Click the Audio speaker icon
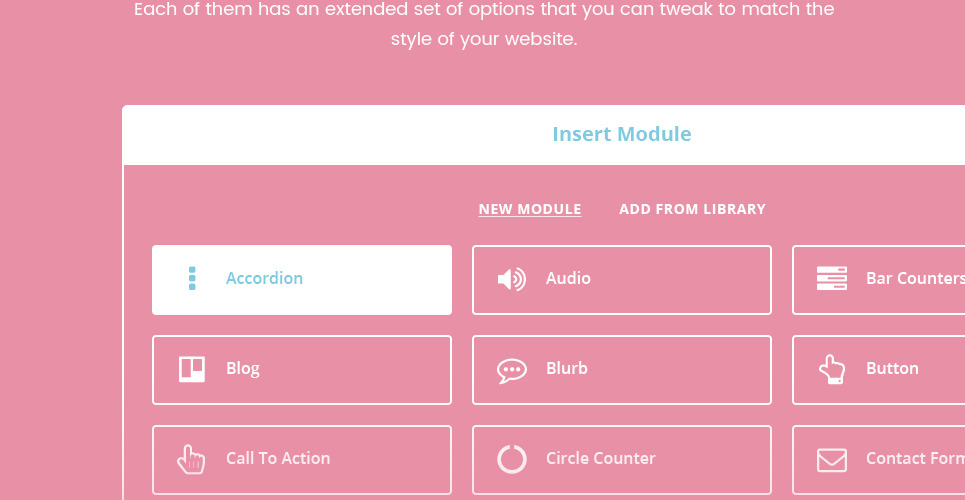 [511, 279]
